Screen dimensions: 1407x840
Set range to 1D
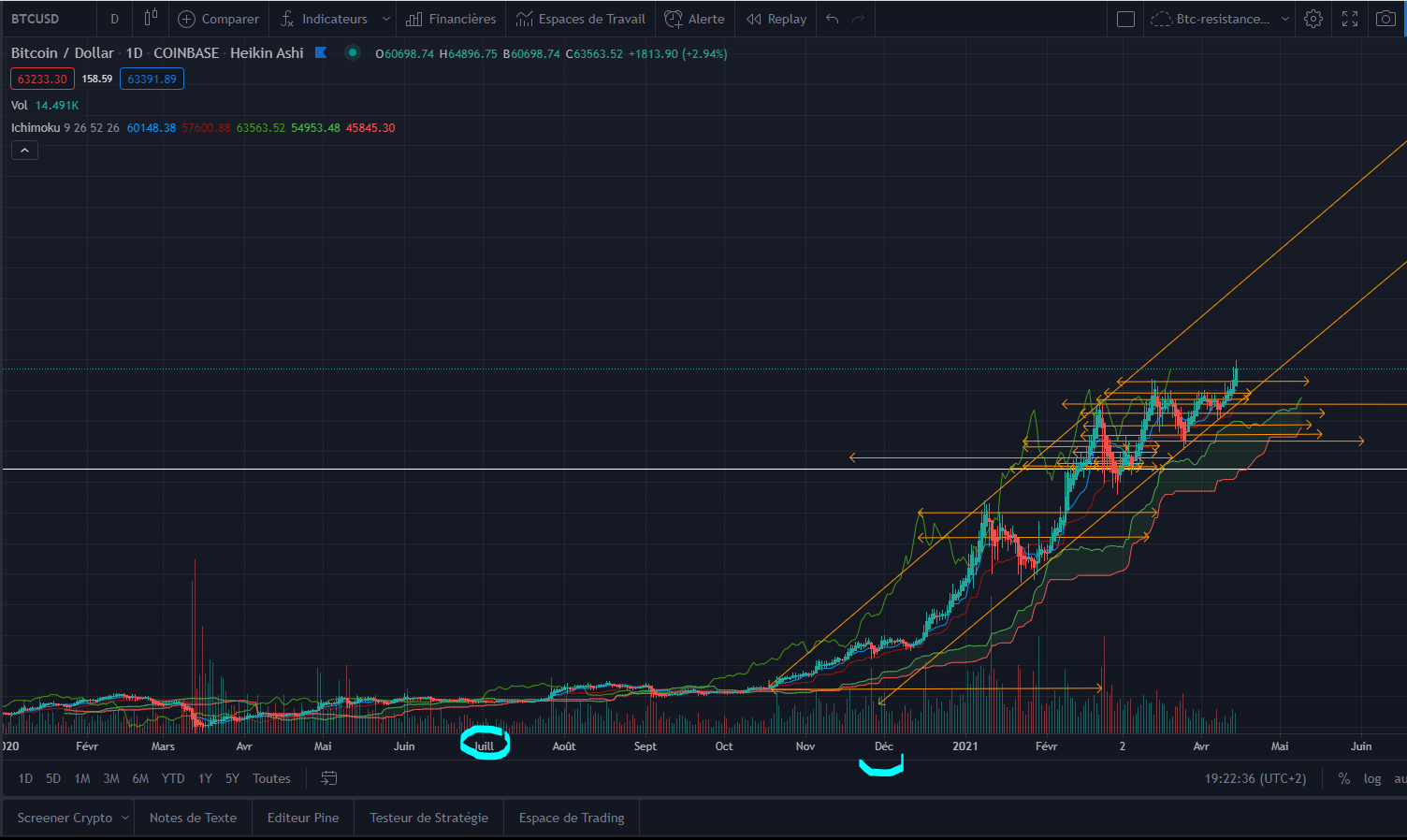[x=25, y=778]
